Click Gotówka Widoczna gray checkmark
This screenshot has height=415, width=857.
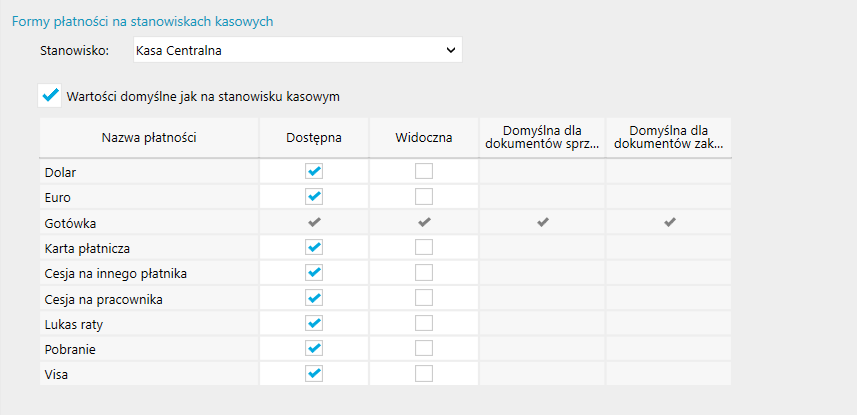pyautogui.click(x=424, y=222)
